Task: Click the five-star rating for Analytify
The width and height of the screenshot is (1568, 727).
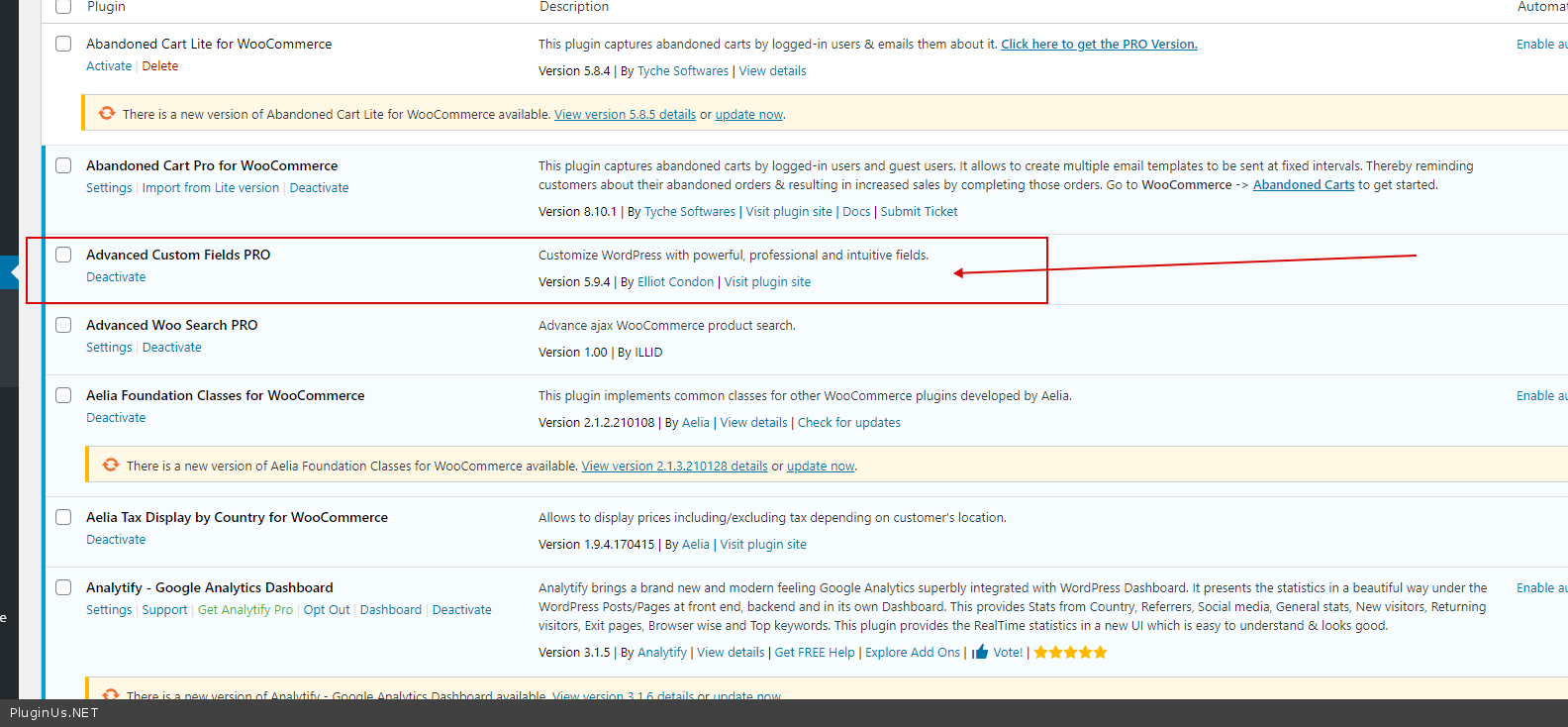Action: tap(1070, 652)
